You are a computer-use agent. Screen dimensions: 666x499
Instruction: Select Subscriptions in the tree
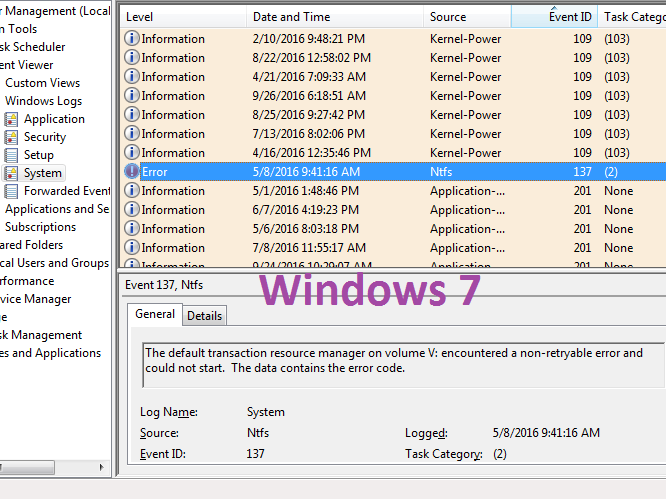tap(40, 227)
